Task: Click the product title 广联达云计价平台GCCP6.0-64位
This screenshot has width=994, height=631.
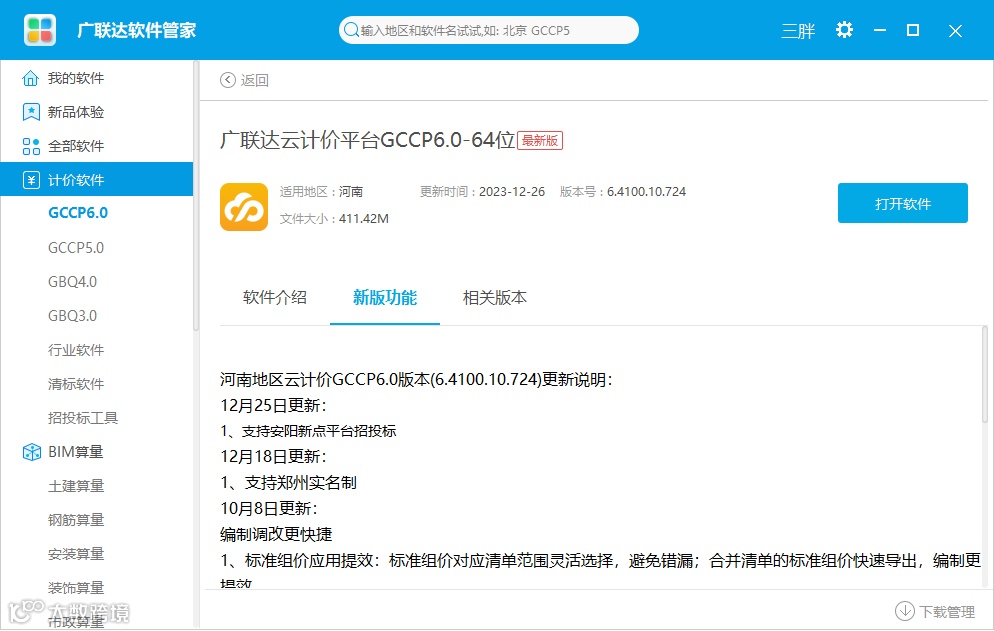Action: (x=368, y=140)
